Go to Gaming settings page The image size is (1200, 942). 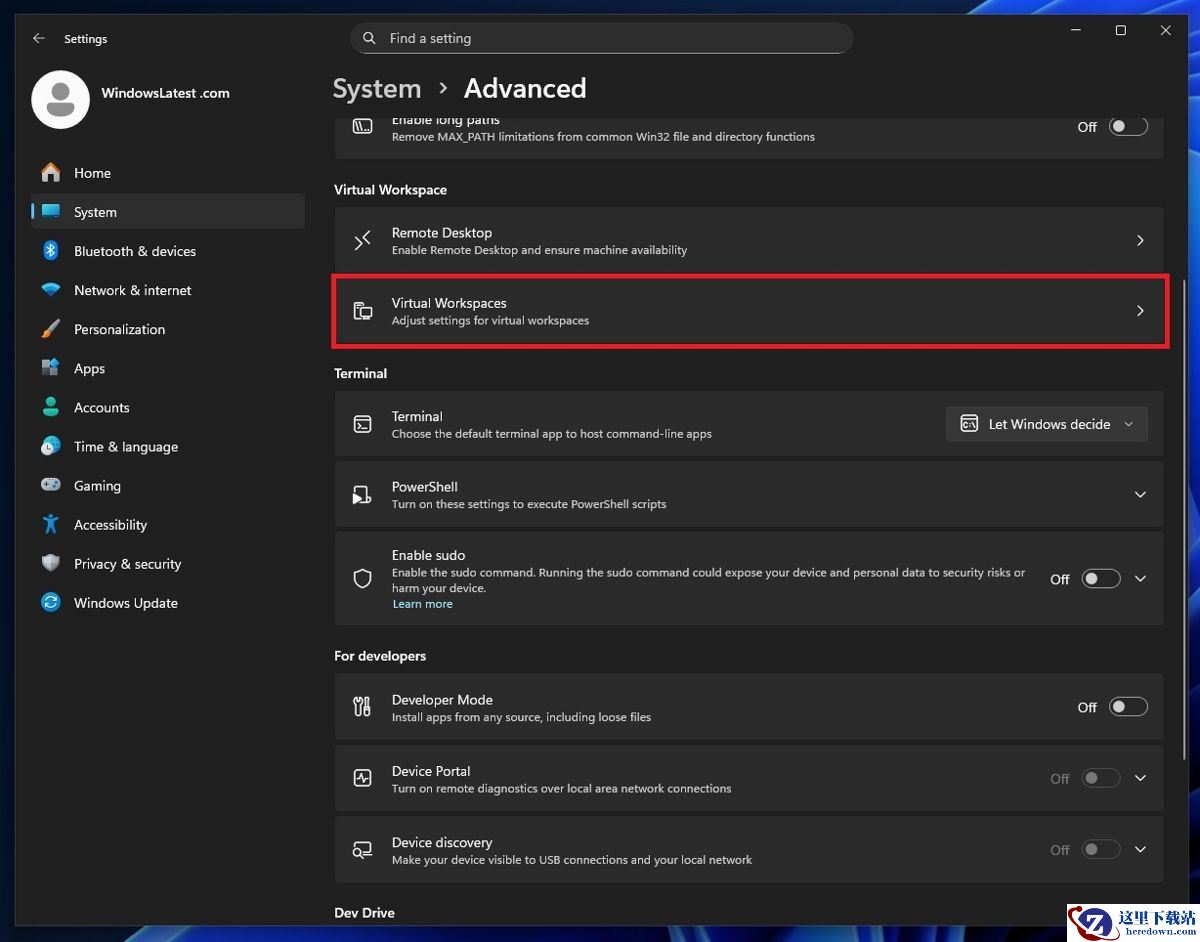(x=97, y=486)
